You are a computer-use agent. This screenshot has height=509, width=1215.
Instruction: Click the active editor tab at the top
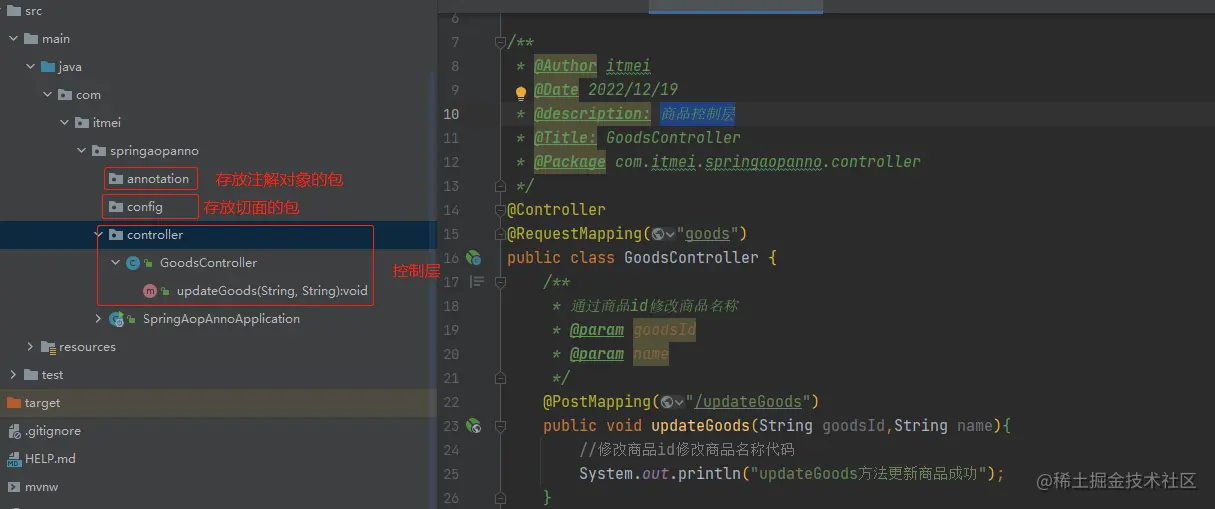pos(736,6)
